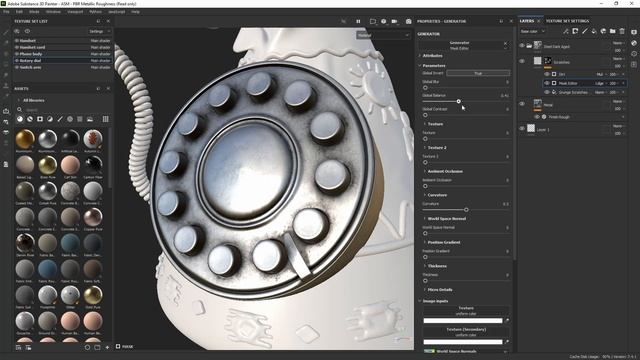Select the Mask Editor row in layers

[x=585, y=83]
